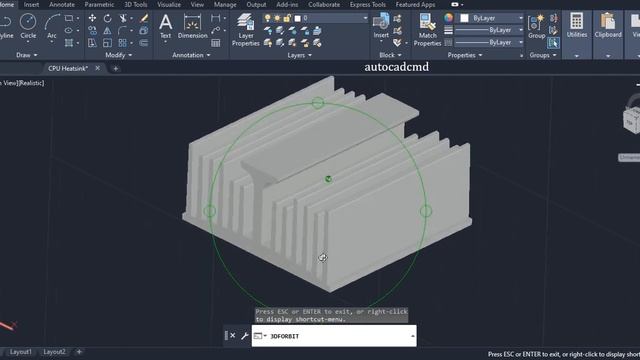Open the Express Tools tab
The image size is (640, 360).
(x=367, y=4)
